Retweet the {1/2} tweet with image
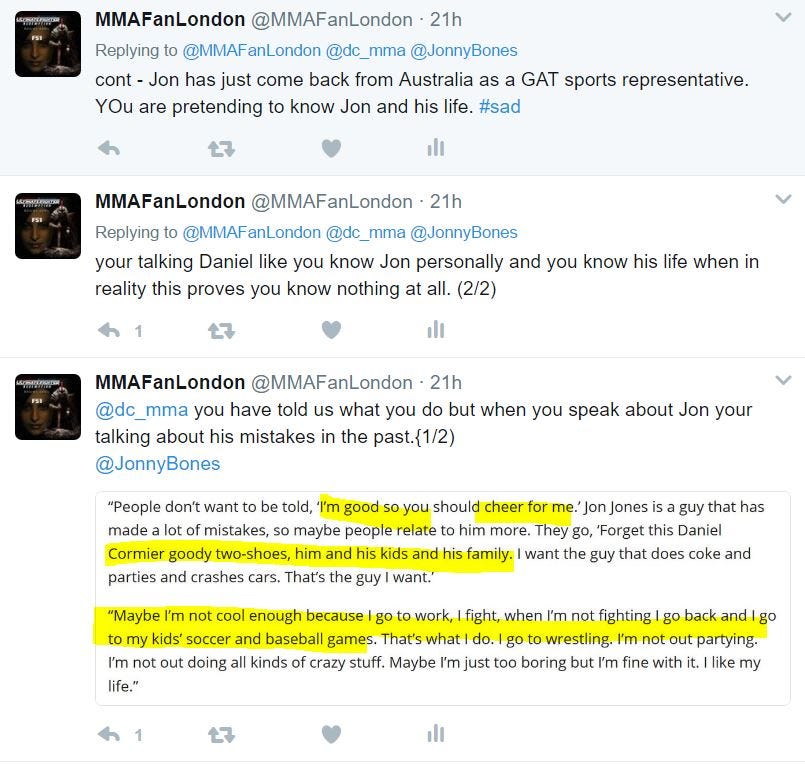 [x=221, y=735]
